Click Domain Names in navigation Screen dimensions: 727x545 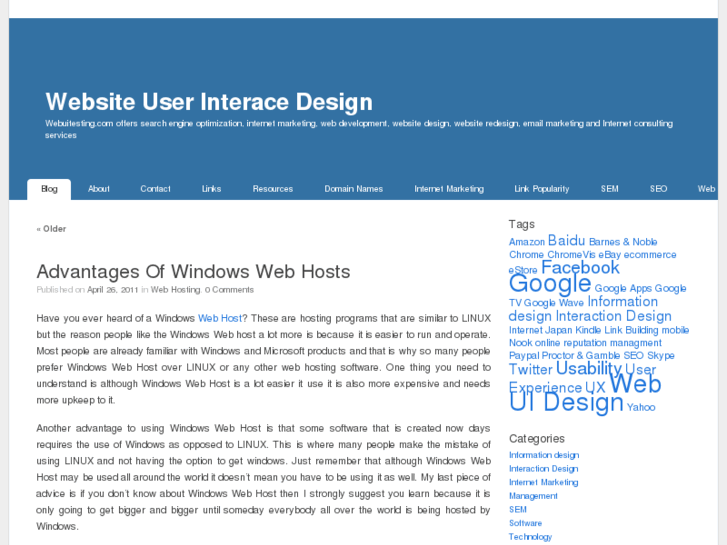tap(354, 189)
